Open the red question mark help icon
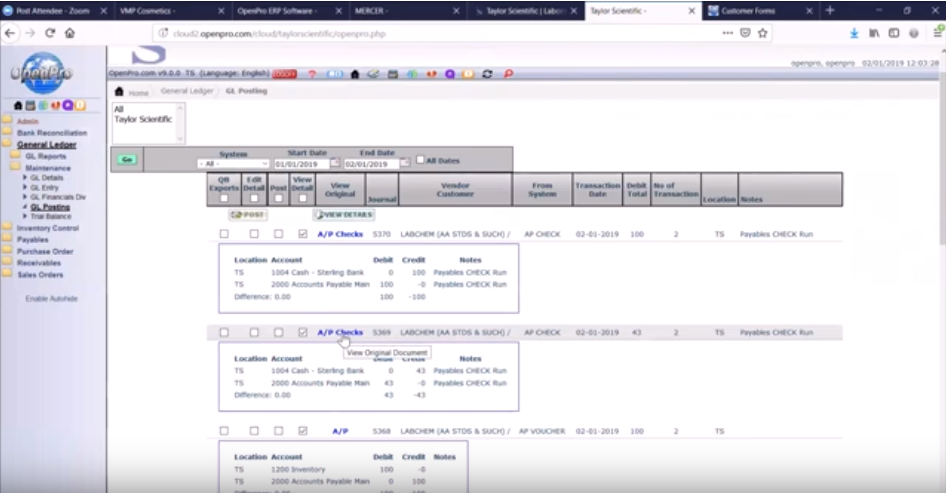Screen dimensions: 946x493 [312, 74]
